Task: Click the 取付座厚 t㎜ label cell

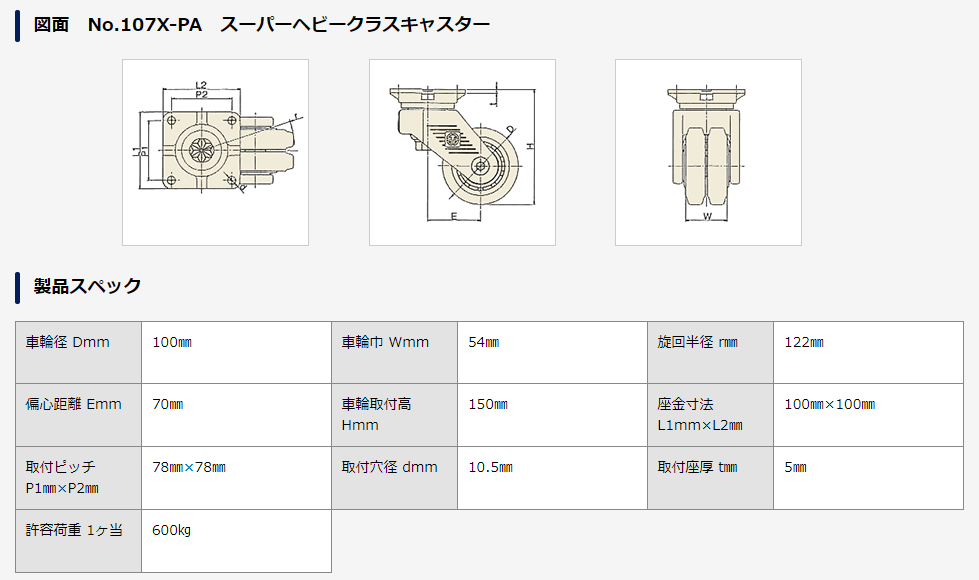Action: click(711, 478)
